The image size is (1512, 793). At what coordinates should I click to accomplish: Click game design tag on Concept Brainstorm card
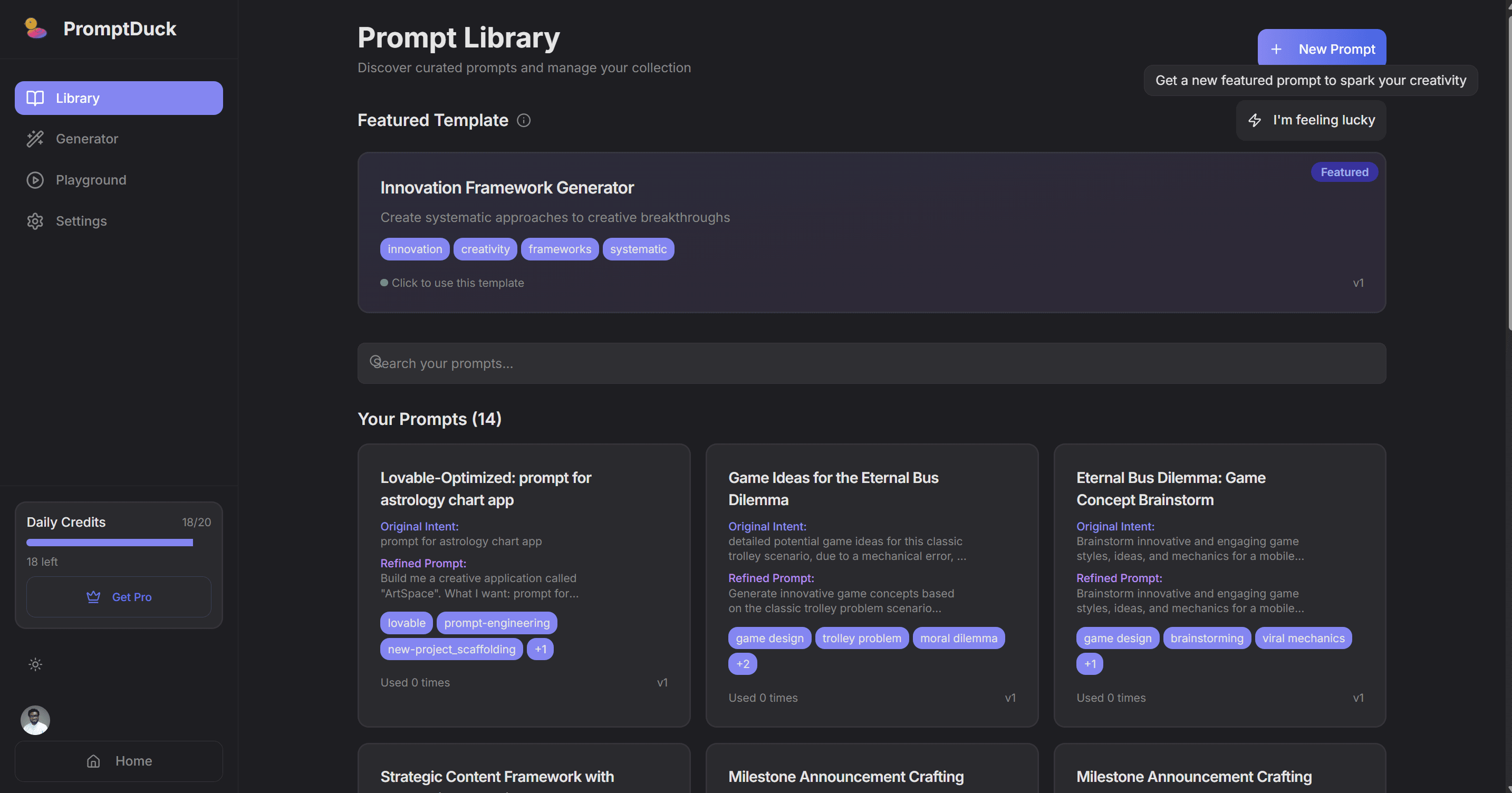pyautogui.click(x=1118, y=638)
